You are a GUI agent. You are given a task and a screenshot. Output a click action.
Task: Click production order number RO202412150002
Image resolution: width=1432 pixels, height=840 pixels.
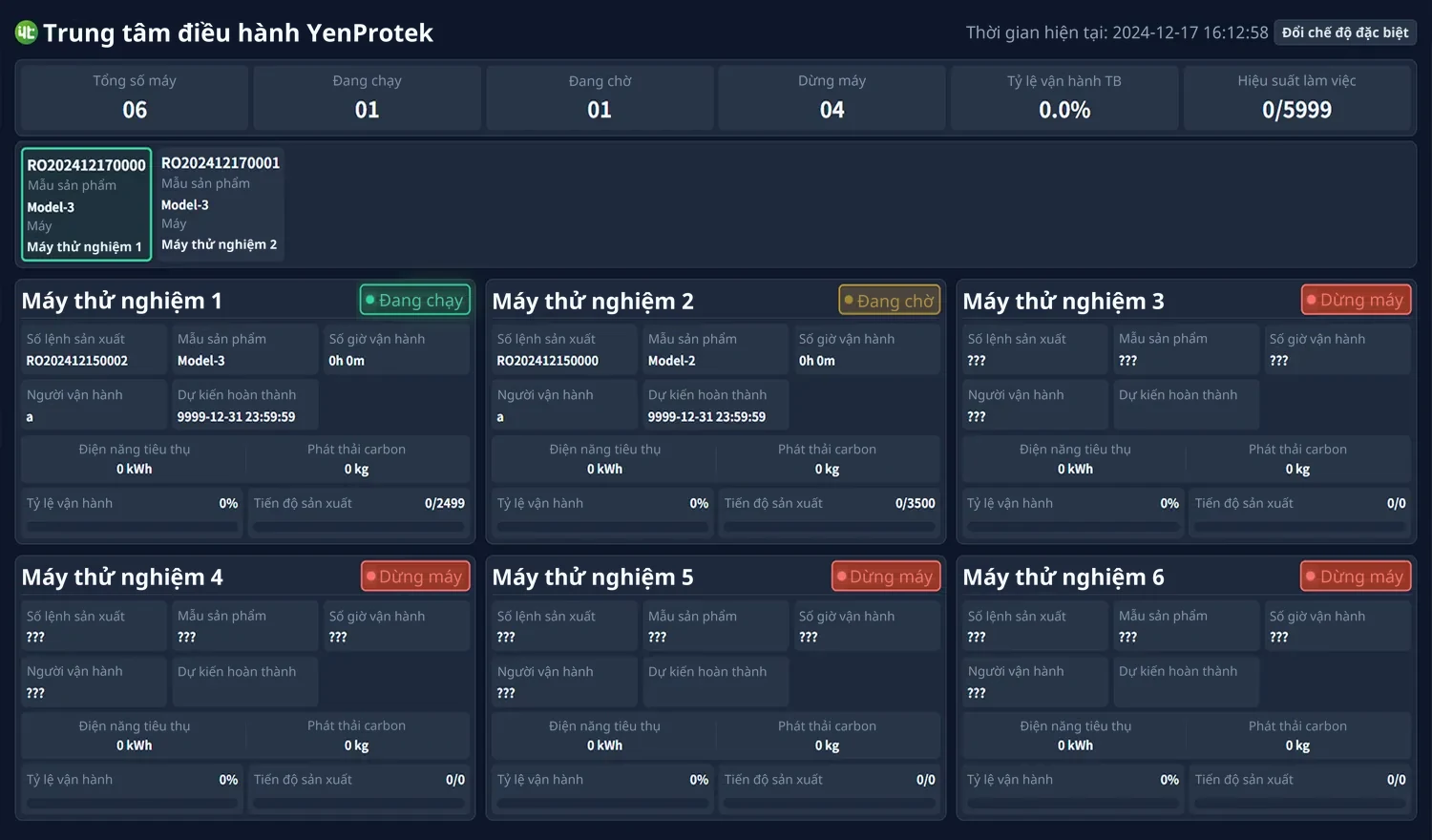tap(76, 361)
